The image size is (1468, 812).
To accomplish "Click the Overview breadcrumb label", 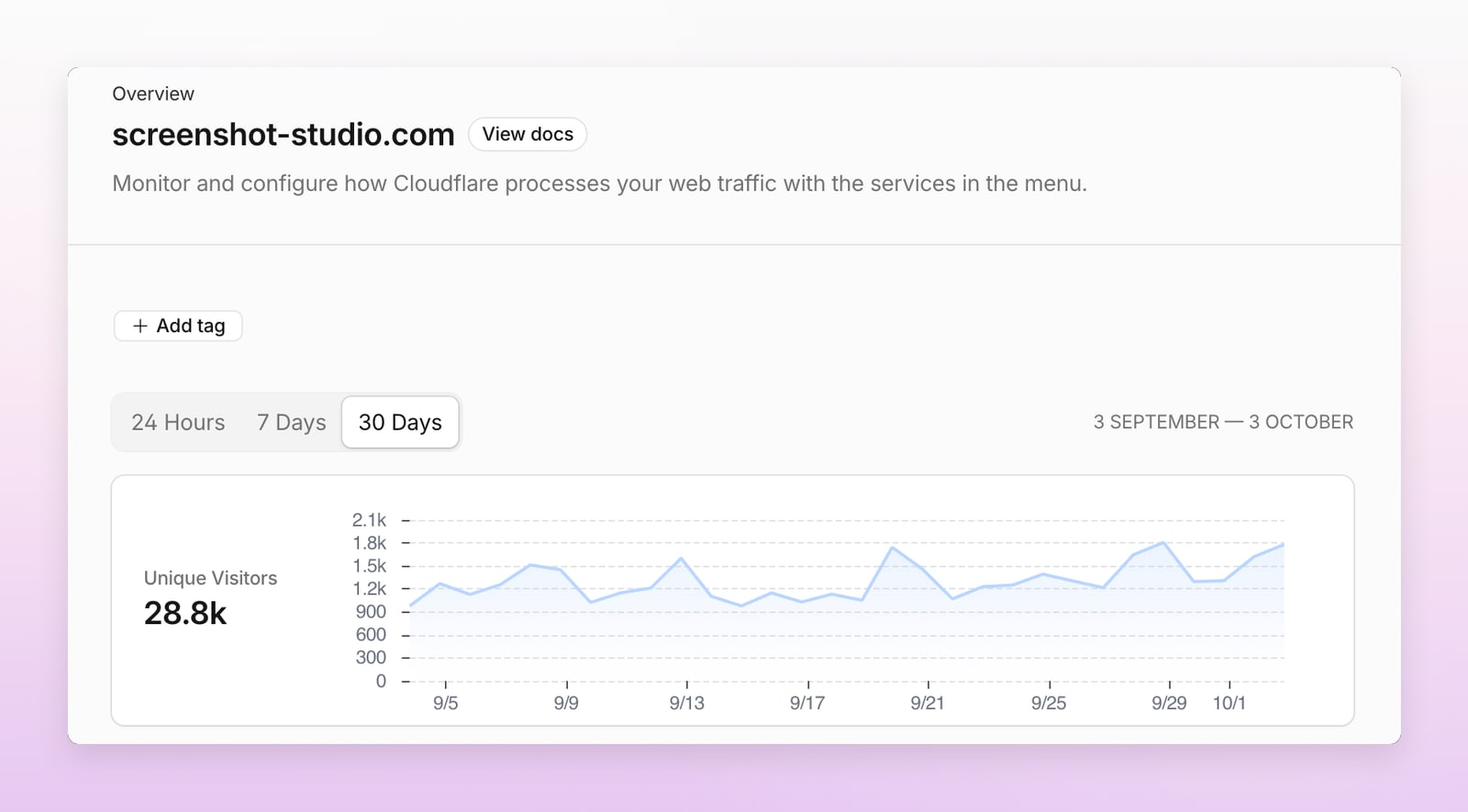I will click(x=153, y=94).
